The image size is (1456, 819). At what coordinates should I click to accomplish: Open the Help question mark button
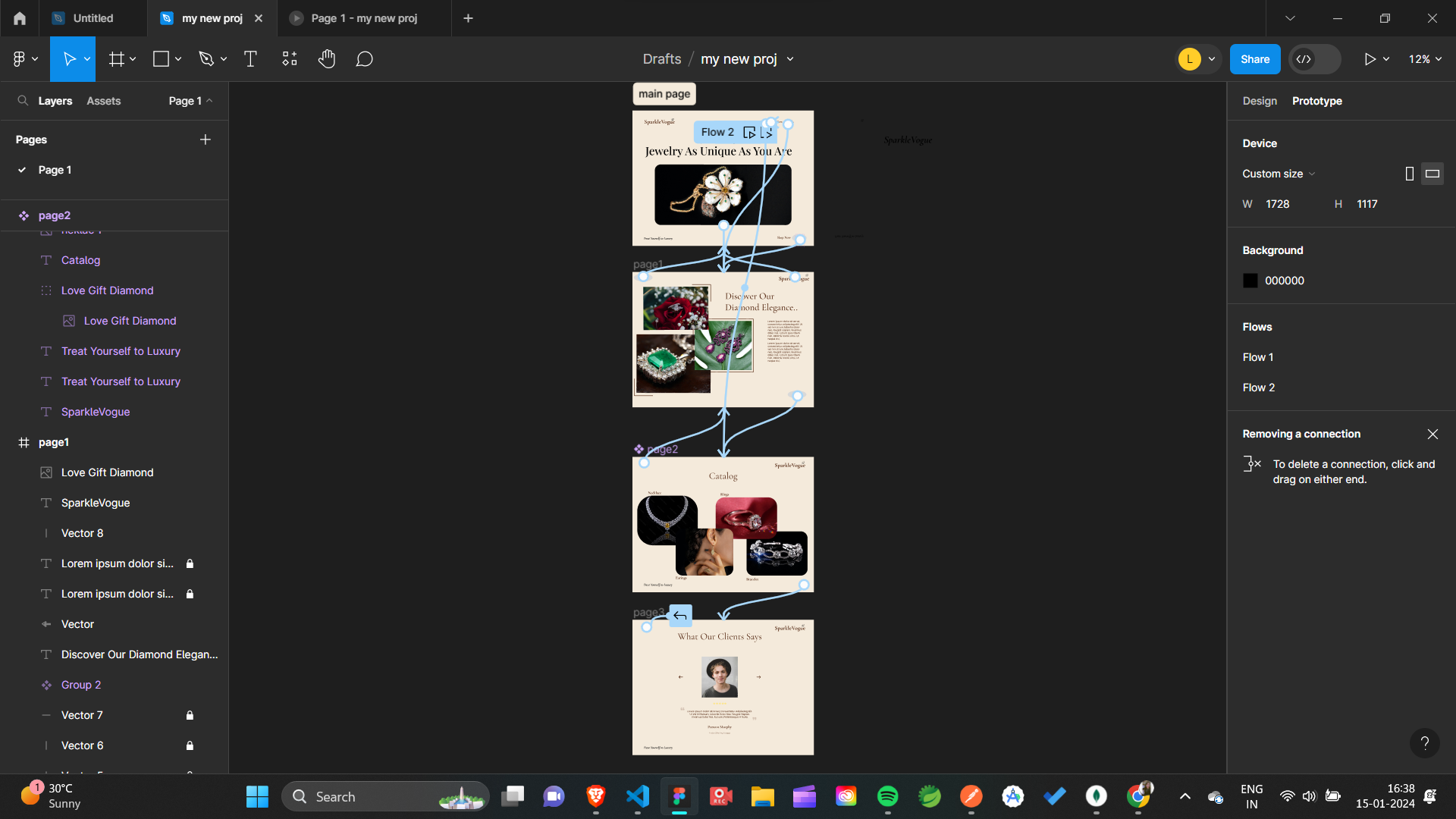coord(1425,743)
